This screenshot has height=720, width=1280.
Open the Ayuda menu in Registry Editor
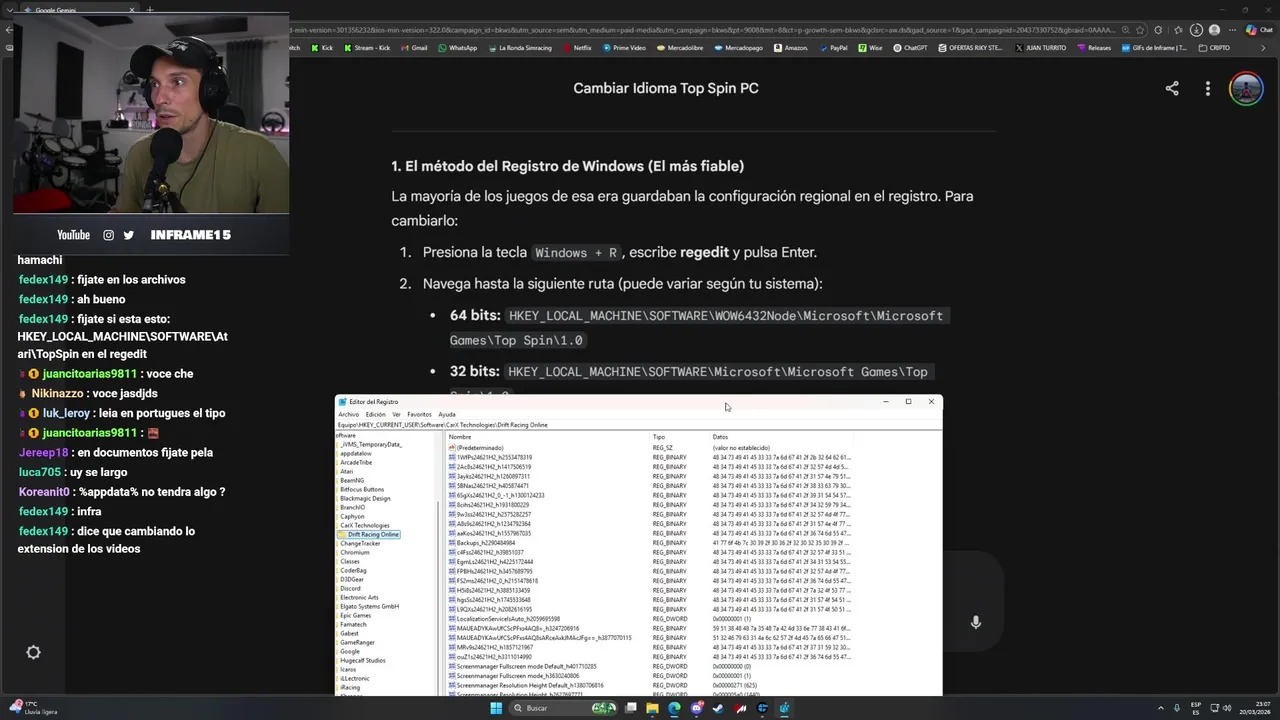pyautogui.click(x=447, y=414)
